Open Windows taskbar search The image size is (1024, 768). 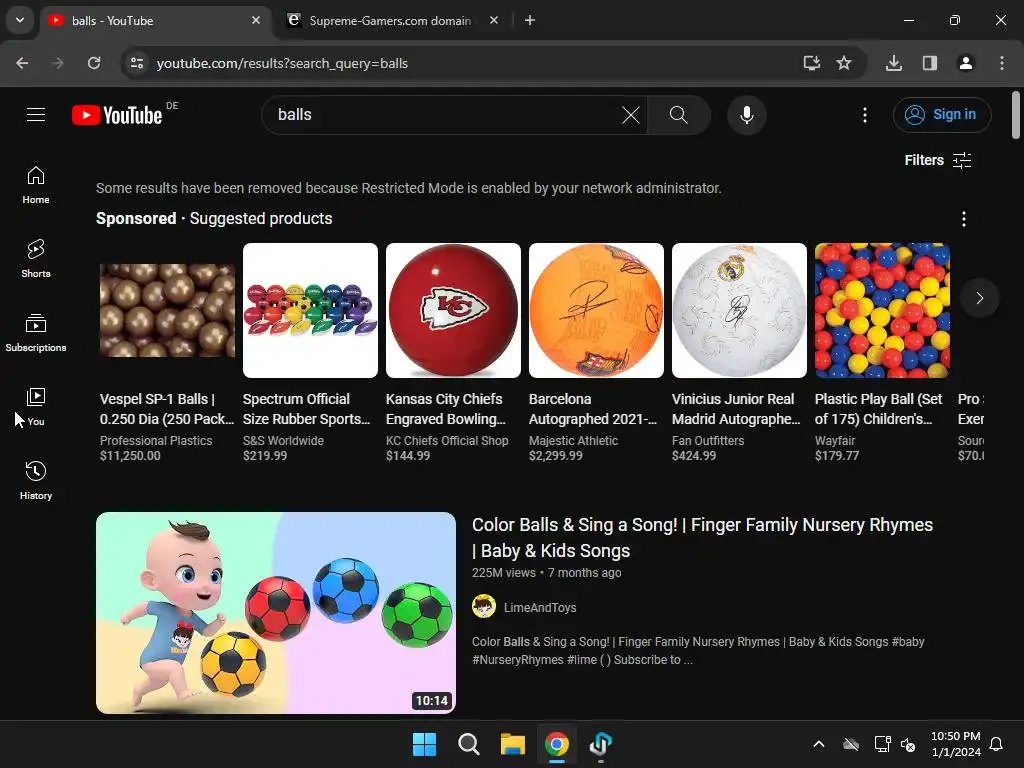[x=469, y=744]
